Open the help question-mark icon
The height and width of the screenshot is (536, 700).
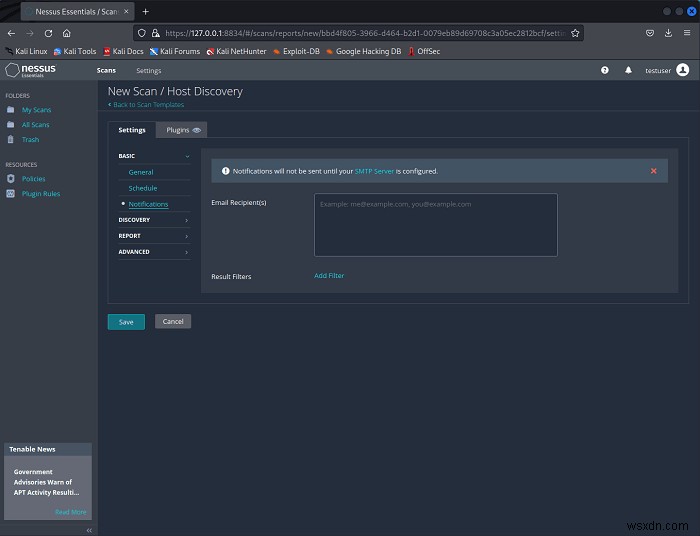coord(604,70)
